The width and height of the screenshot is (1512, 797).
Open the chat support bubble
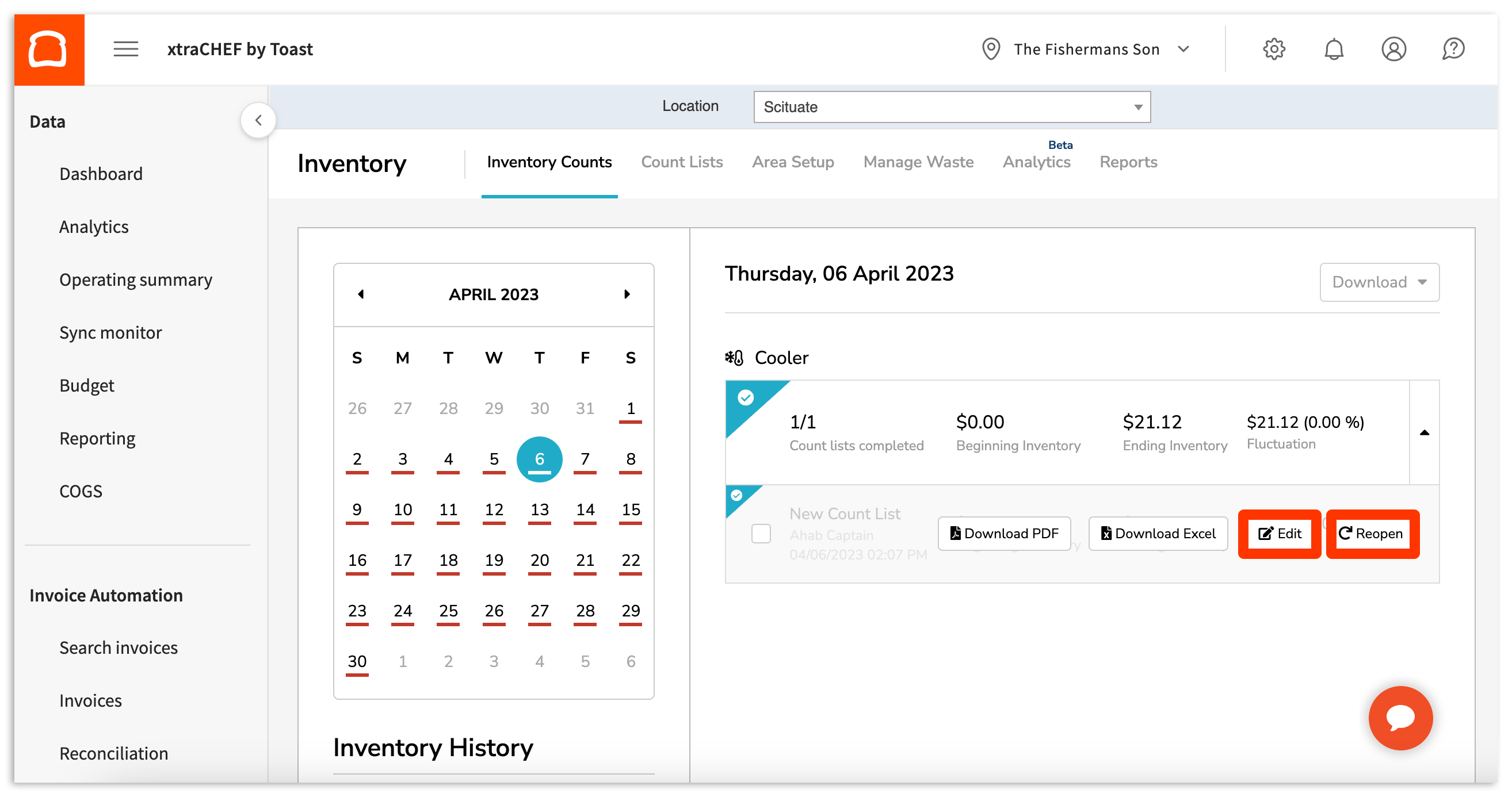pyautogui.click(x=1400, y=718)
